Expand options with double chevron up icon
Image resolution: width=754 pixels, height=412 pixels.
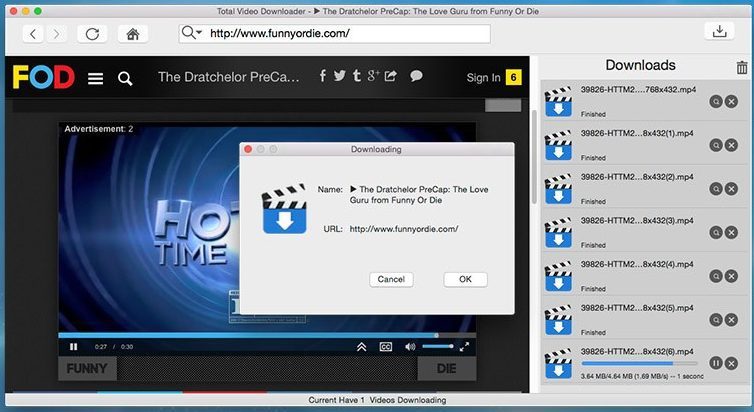362,347
